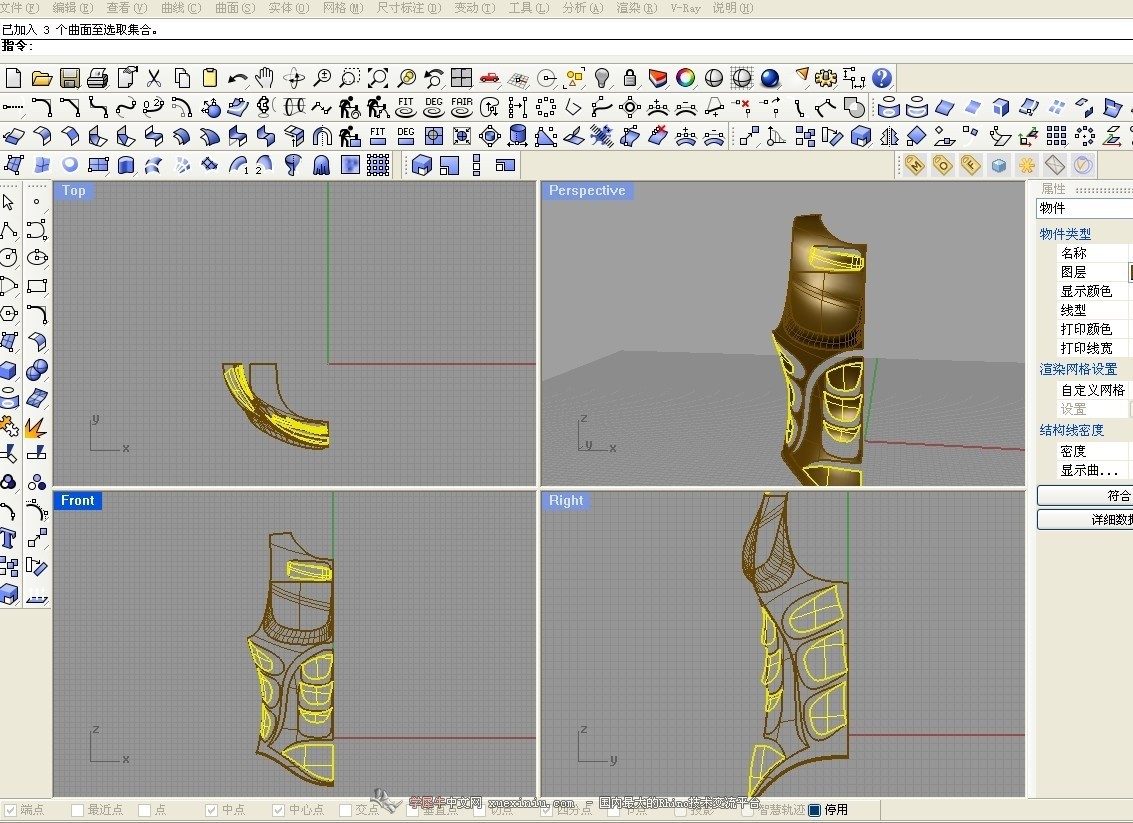This screenshot has height=823, width=1133.
Task: Click the explode tool in left sidebar
Action: tap(35, 427)
